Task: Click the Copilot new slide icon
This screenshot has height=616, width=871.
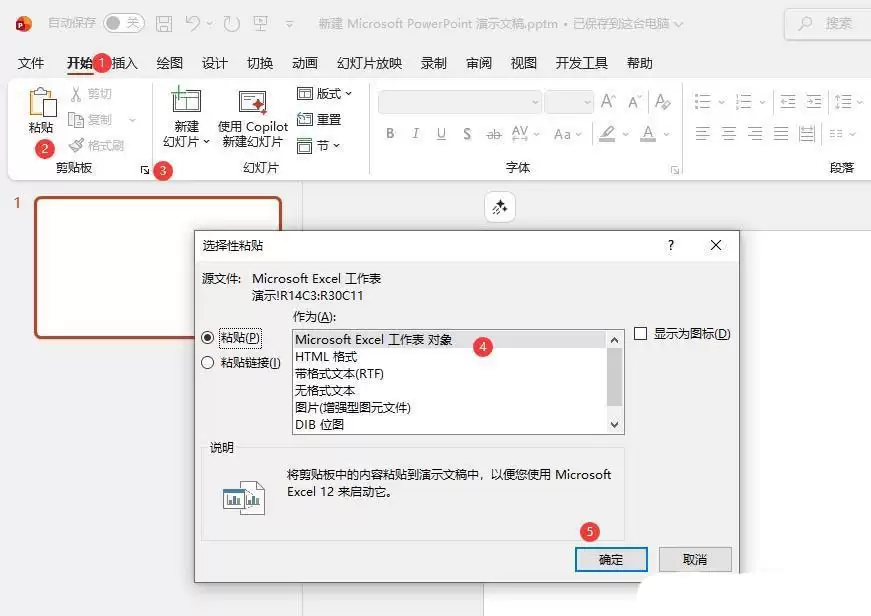Action: [253, 102]
